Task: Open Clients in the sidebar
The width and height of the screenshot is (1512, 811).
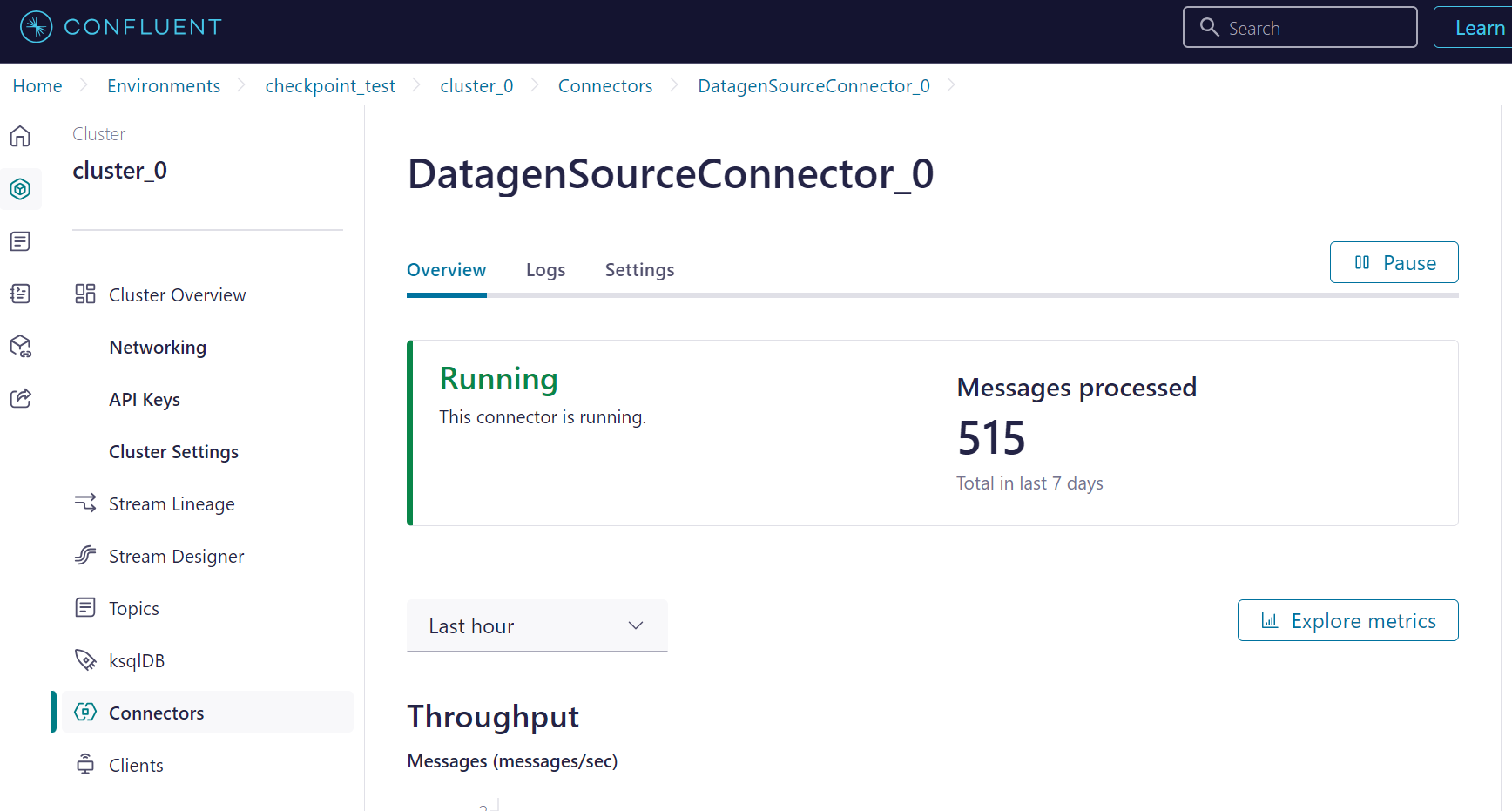Action: (136, 766)
